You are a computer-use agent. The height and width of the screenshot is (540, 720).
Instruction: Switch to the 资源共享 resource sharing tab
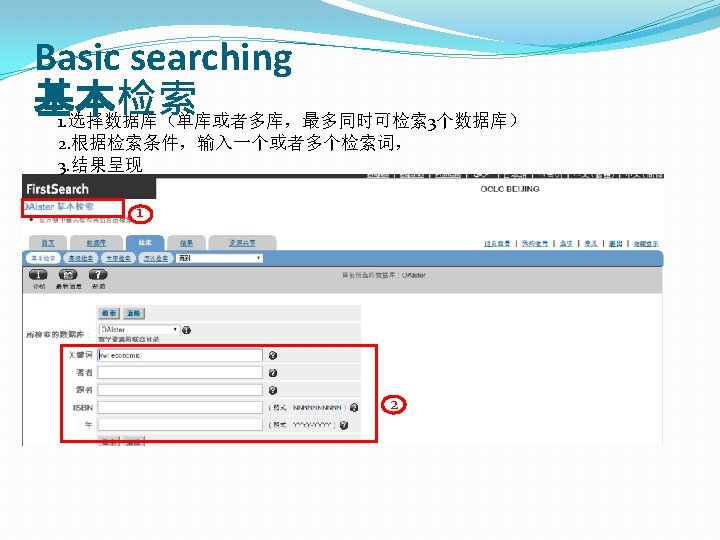(242, 243)
